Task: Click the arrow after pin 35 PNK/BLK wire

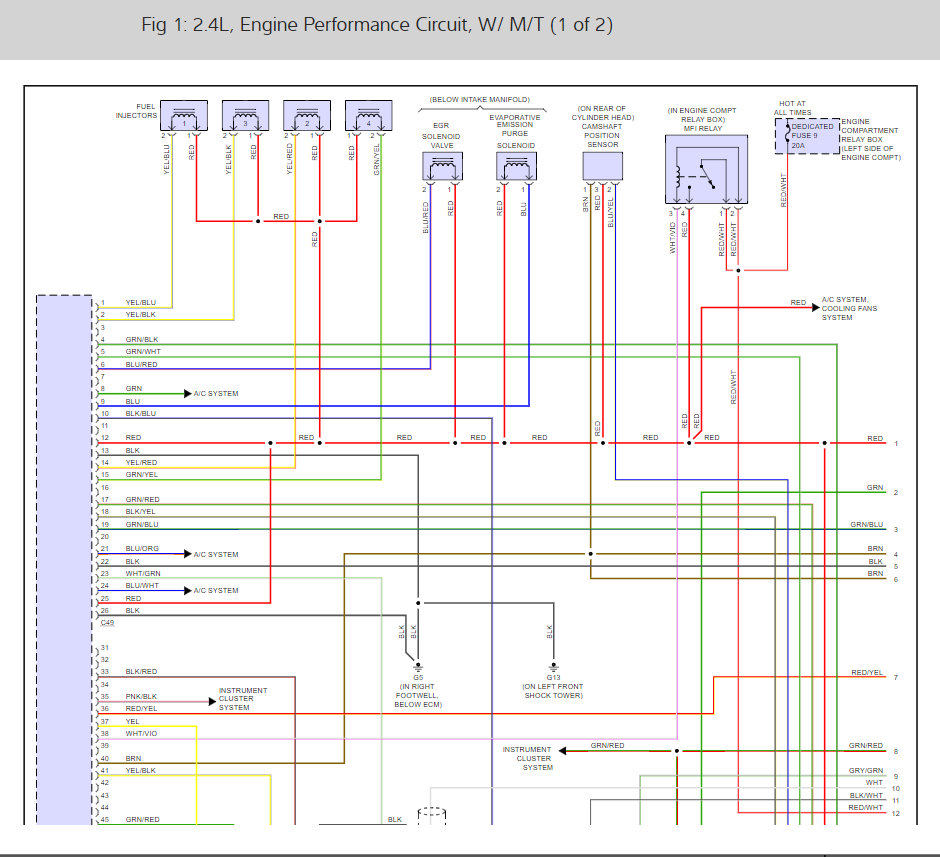Action: (x=212, y=701)
